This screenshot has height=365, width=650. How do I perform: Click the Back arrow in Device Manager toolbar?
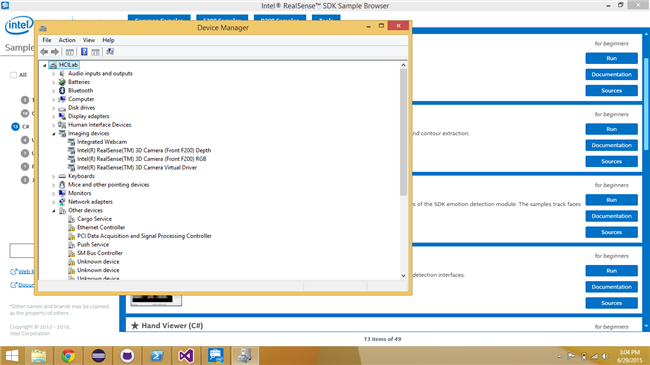point(44,52)
